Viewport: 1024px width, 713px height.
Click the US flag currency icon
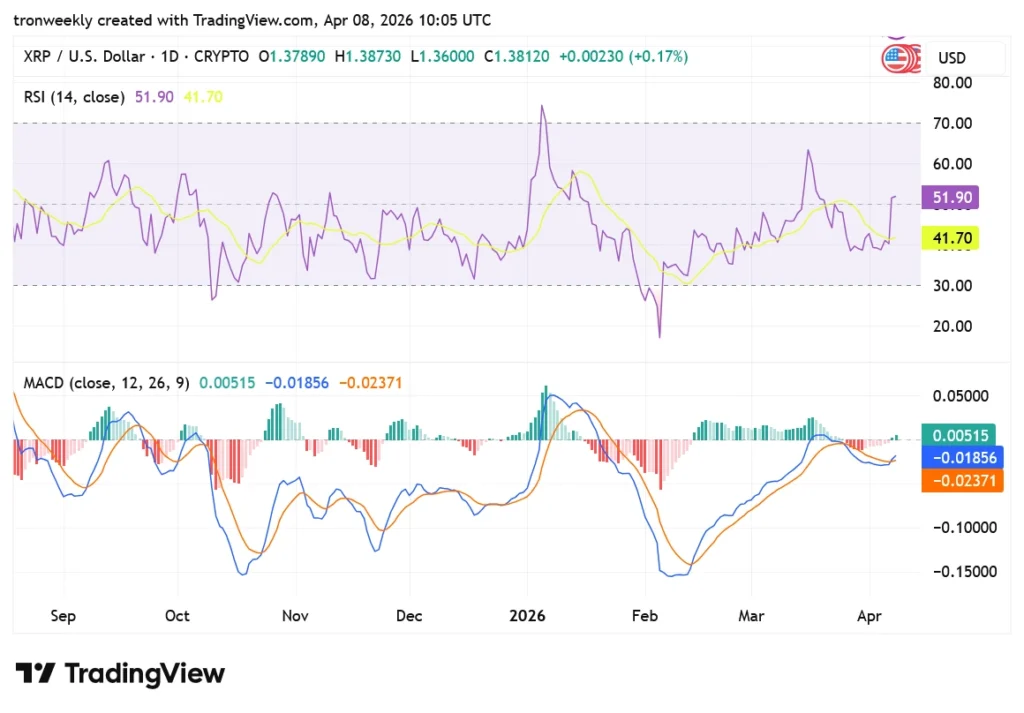pyautogui.click(x=901, y=58)
